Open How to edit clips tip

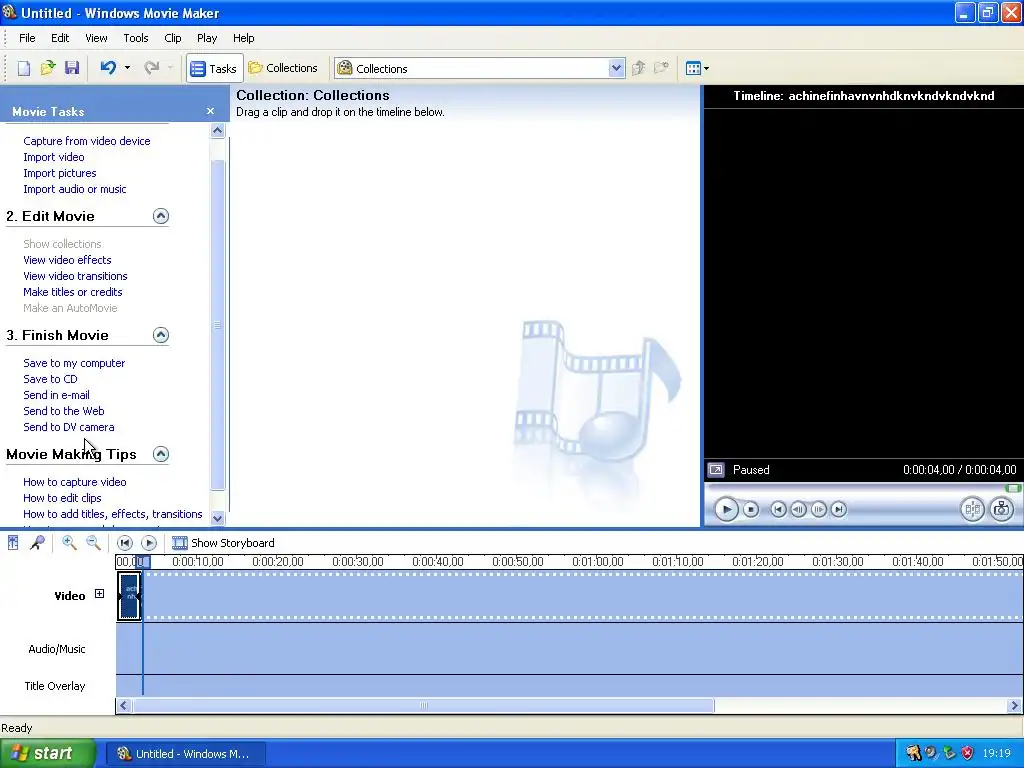click(x=62, y=498)
